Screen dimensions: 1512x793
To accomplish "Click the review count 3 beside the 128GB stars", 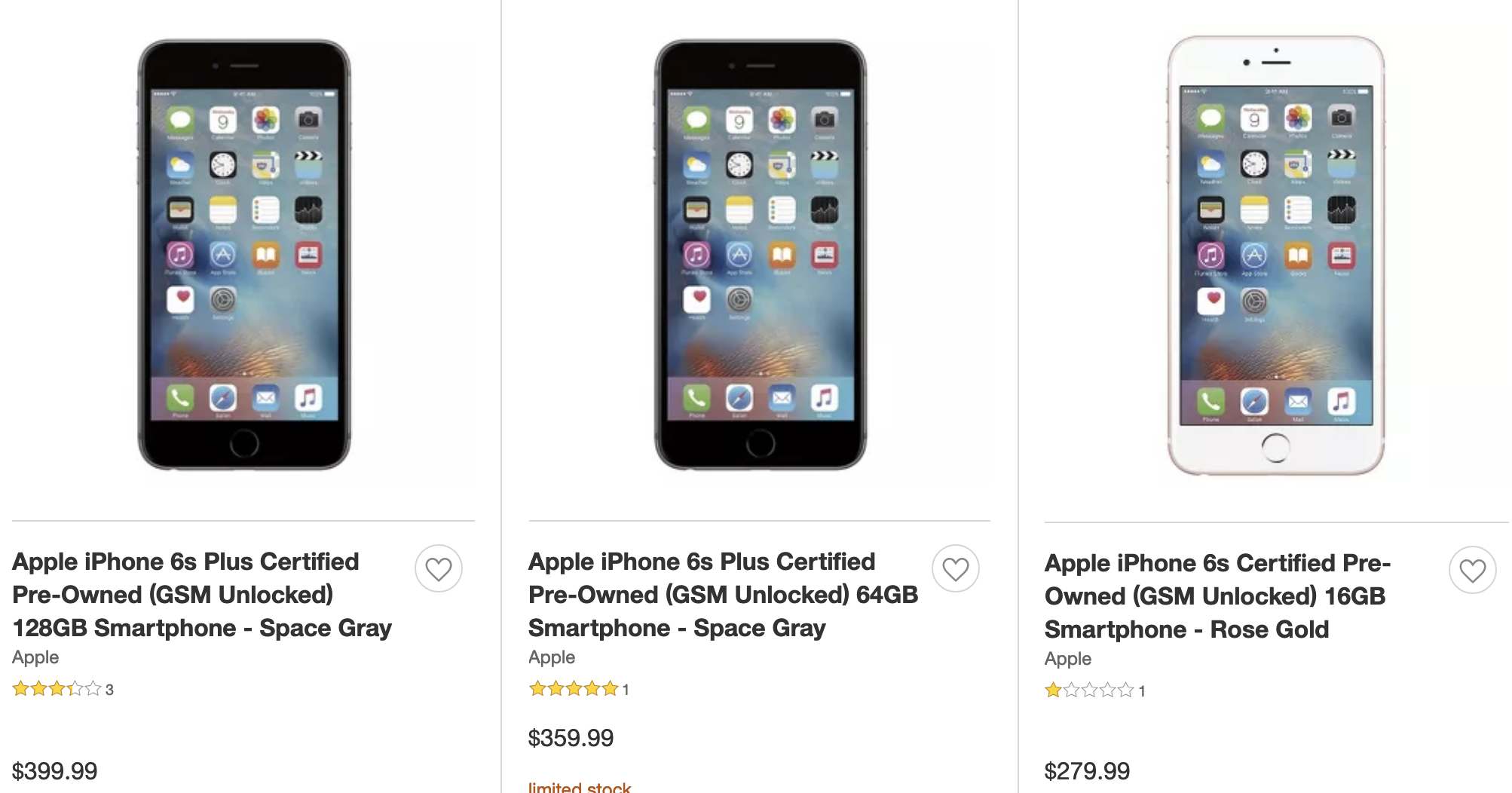I will 109,690.
